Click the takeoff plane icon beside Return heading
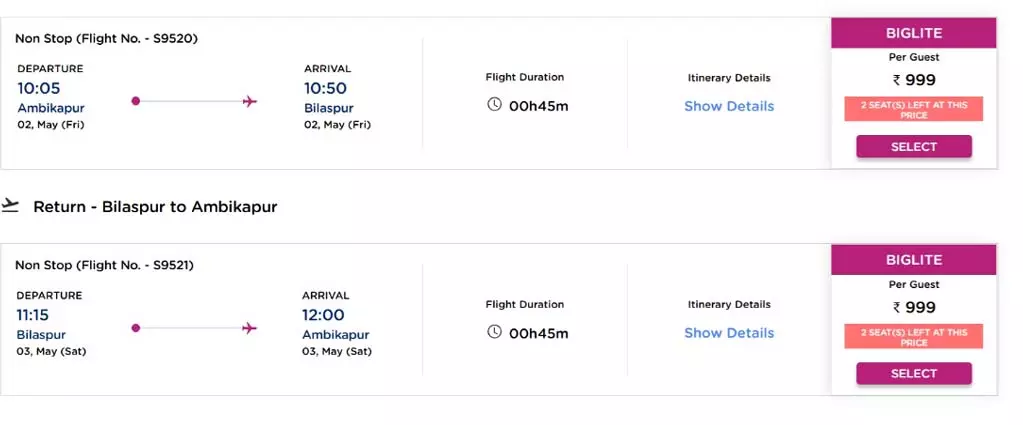This screenshot has width=1023, height=425. (10, 206)
